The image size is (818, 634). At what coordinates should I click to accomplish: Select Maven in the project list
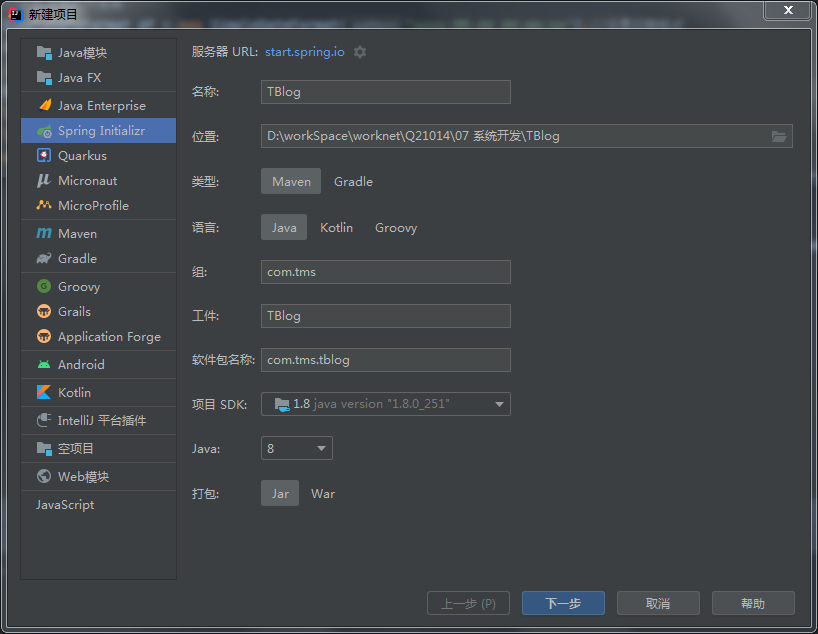pyautogui.click(x=77, y=234)
